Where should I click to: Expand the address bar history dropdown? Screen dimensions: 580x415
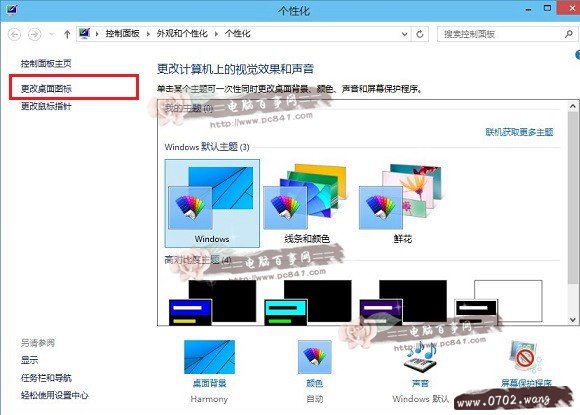click(x=405, y=34)
